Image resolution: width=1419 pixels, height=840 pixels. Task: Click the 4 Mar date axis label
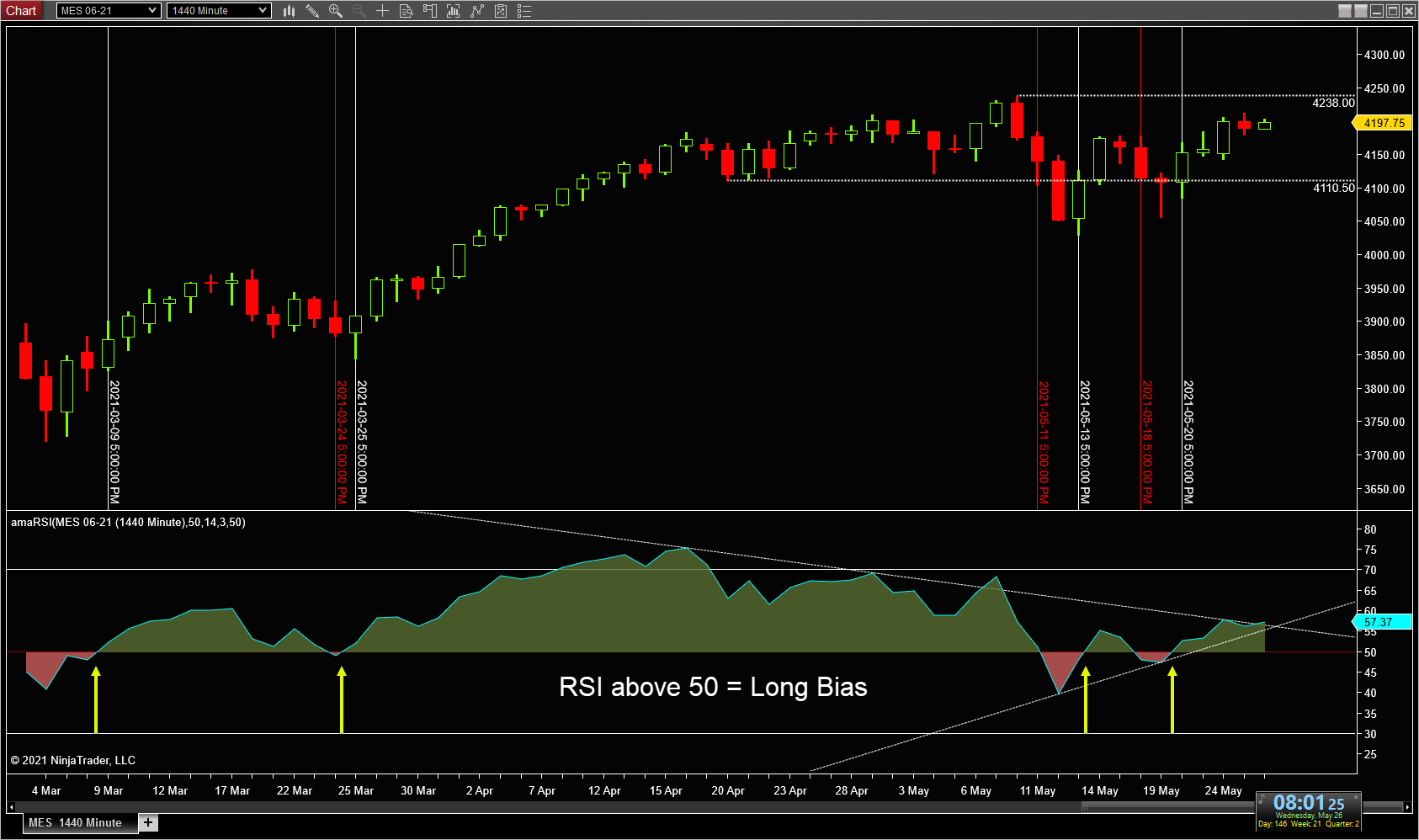46,790
